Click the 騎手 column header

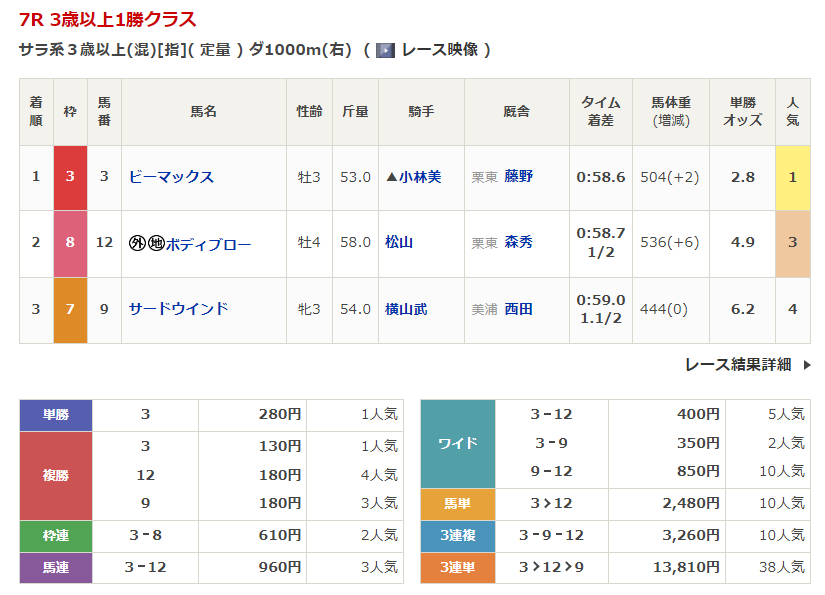point(421,112)
